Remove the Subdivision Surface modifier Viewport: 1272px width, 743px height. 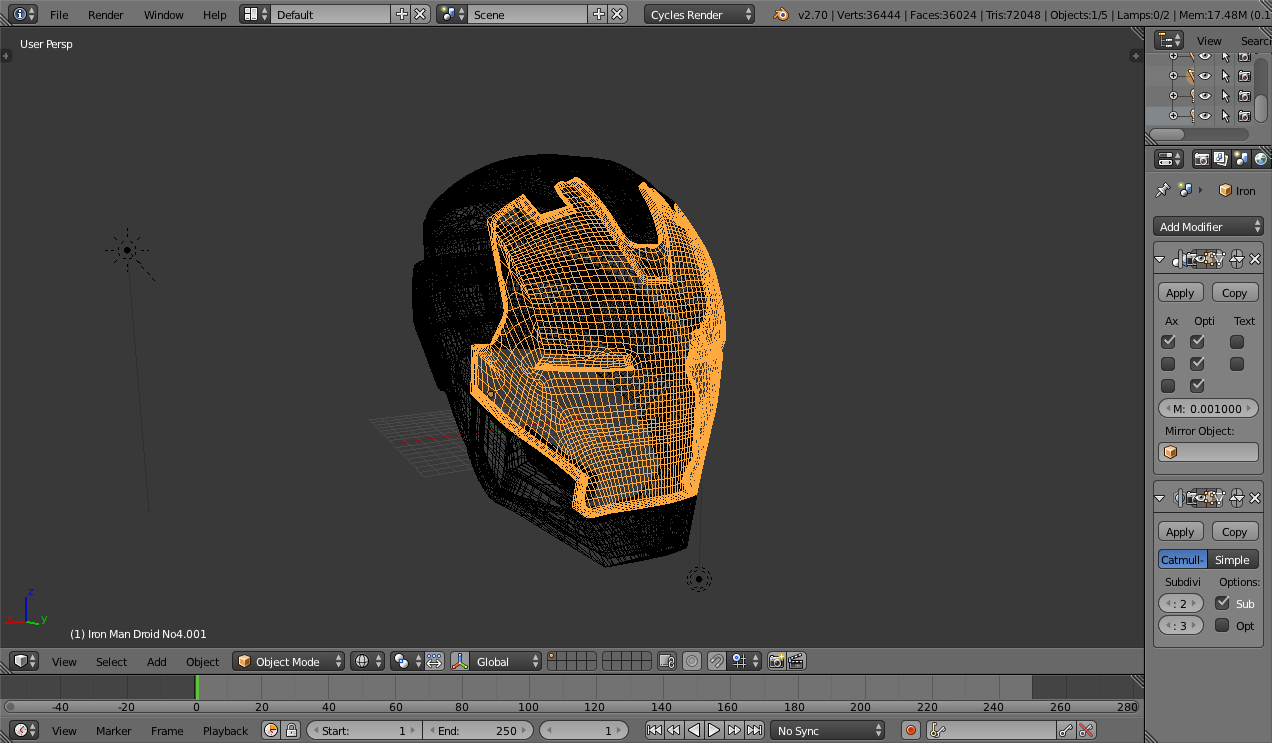tap(1255, 498)
